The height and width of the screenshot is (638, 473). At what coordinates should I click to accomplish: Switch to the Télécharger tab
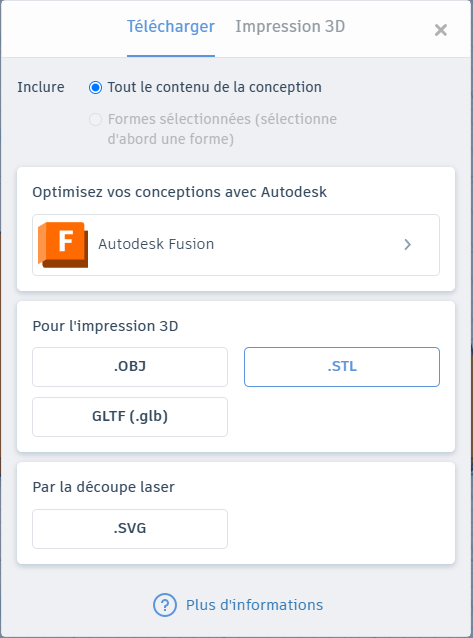tap(171, 27)
